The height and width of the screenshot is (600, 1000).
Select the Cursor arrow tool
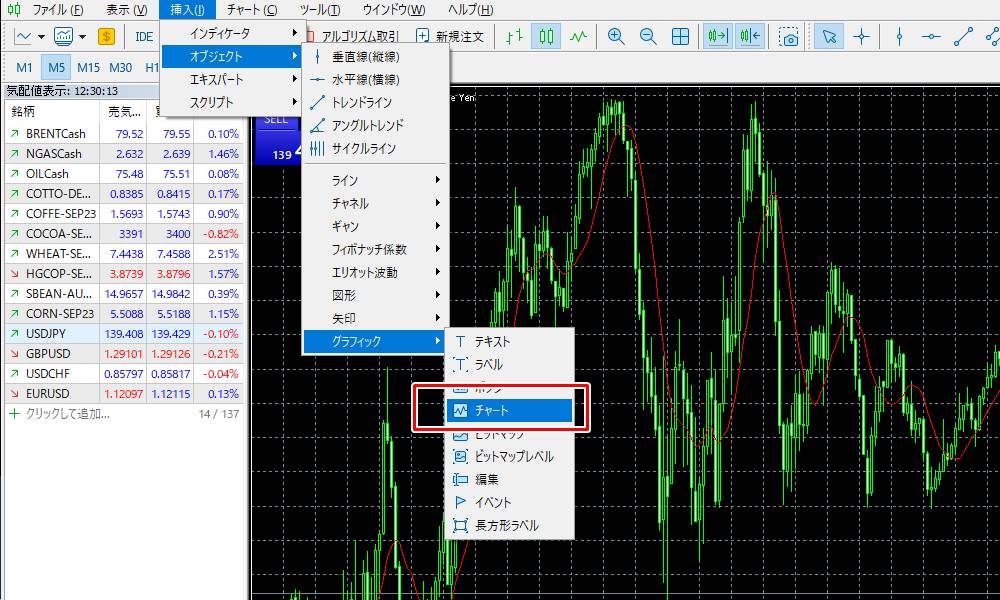click(x=829, y=36)
